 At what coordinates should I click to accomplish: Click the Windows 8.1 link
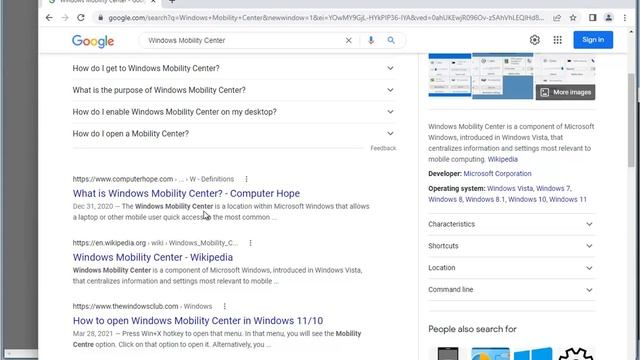click(x=485, y=200)
